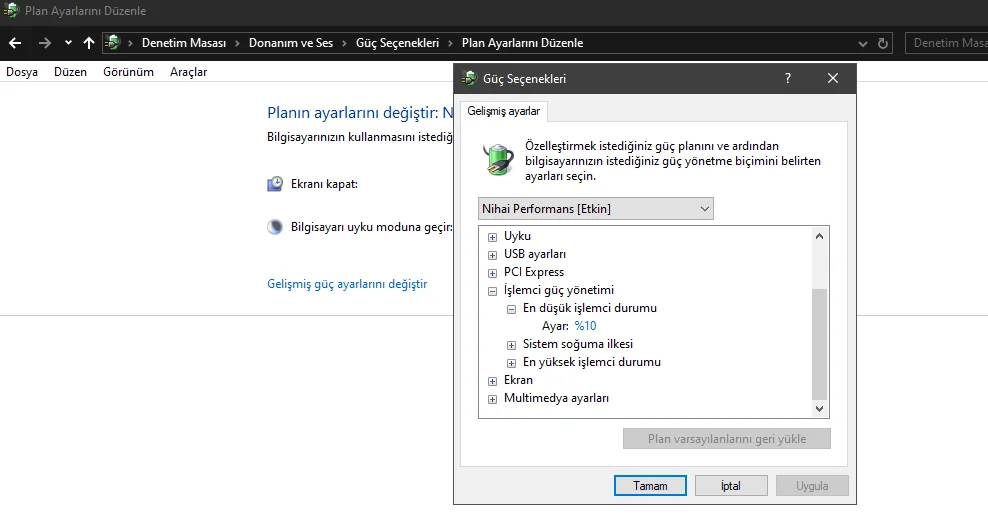Click the Ekranı kapat monitor icon
This screenshot has height=524, width=988.
[275, 184]
